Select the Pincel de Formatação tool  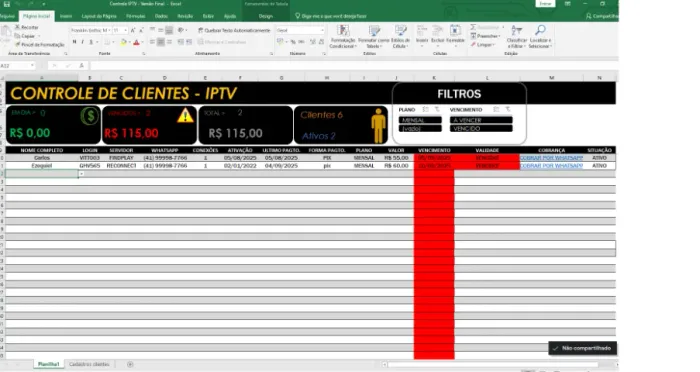click(40, 45)
